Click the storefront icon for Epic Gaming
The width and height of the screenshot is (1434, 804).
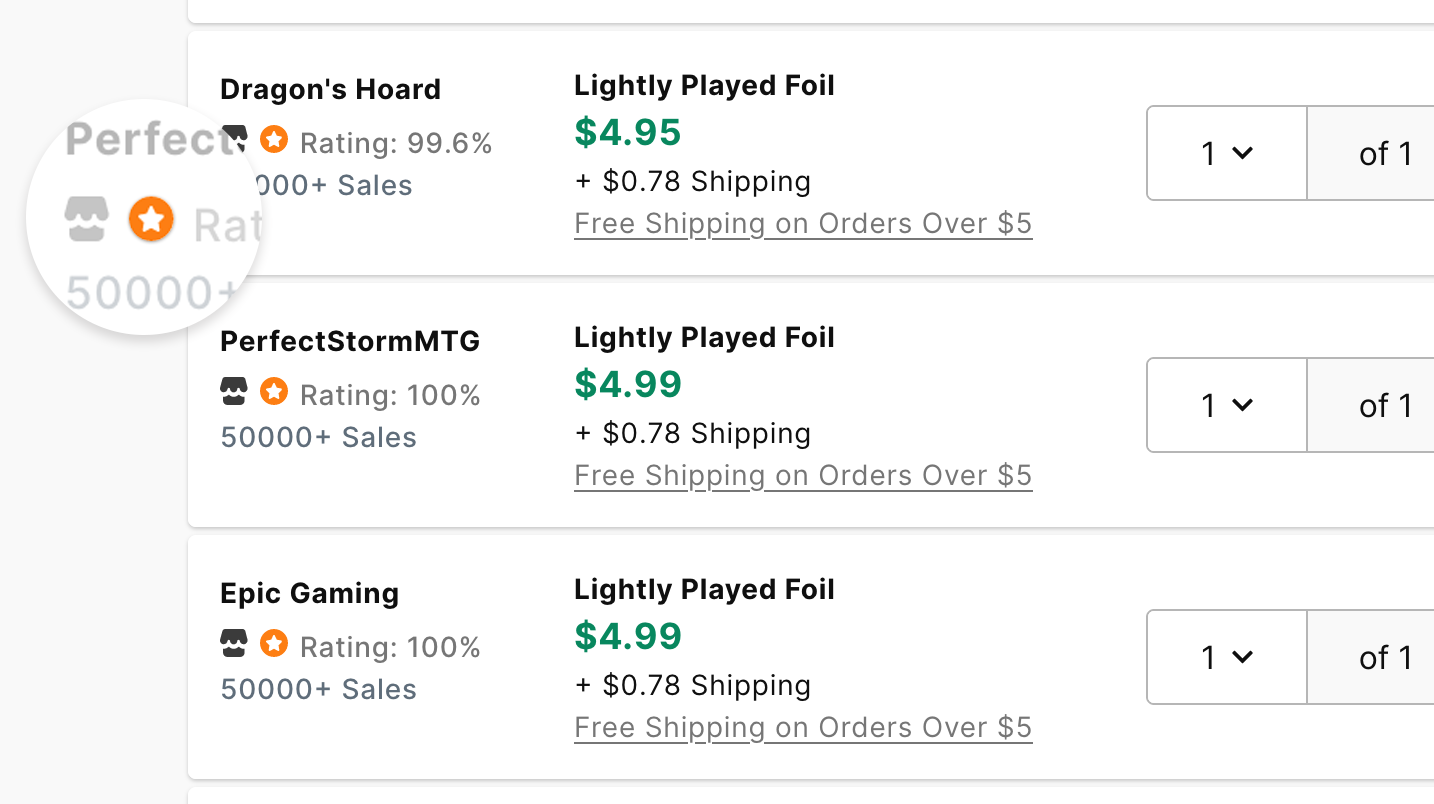click(x=234, y=643)
